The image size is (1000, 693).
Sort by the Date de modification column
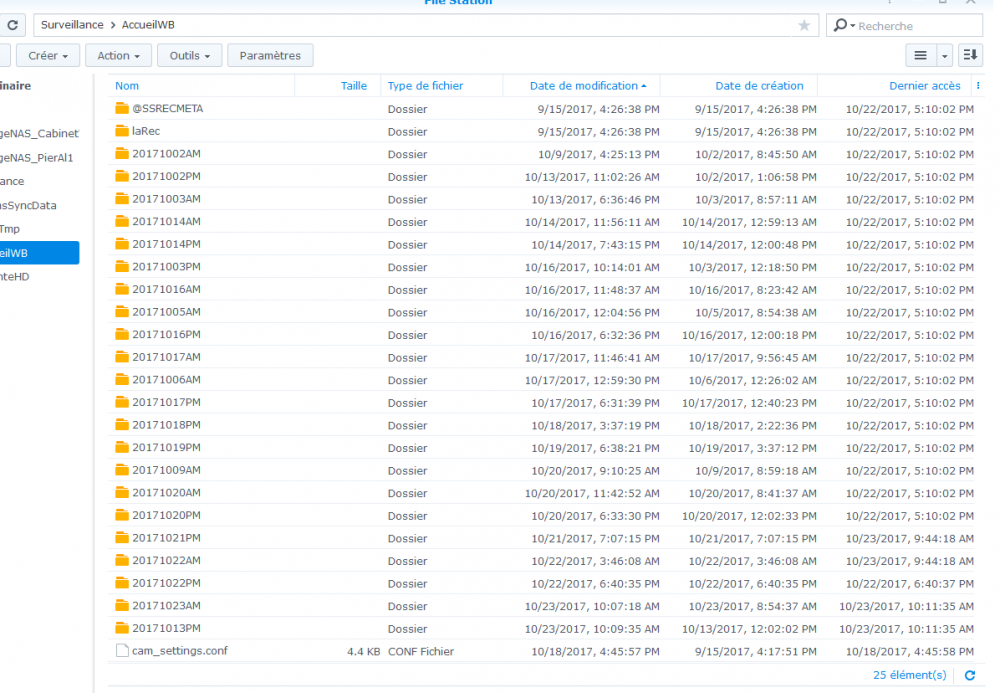click(584, 86)
